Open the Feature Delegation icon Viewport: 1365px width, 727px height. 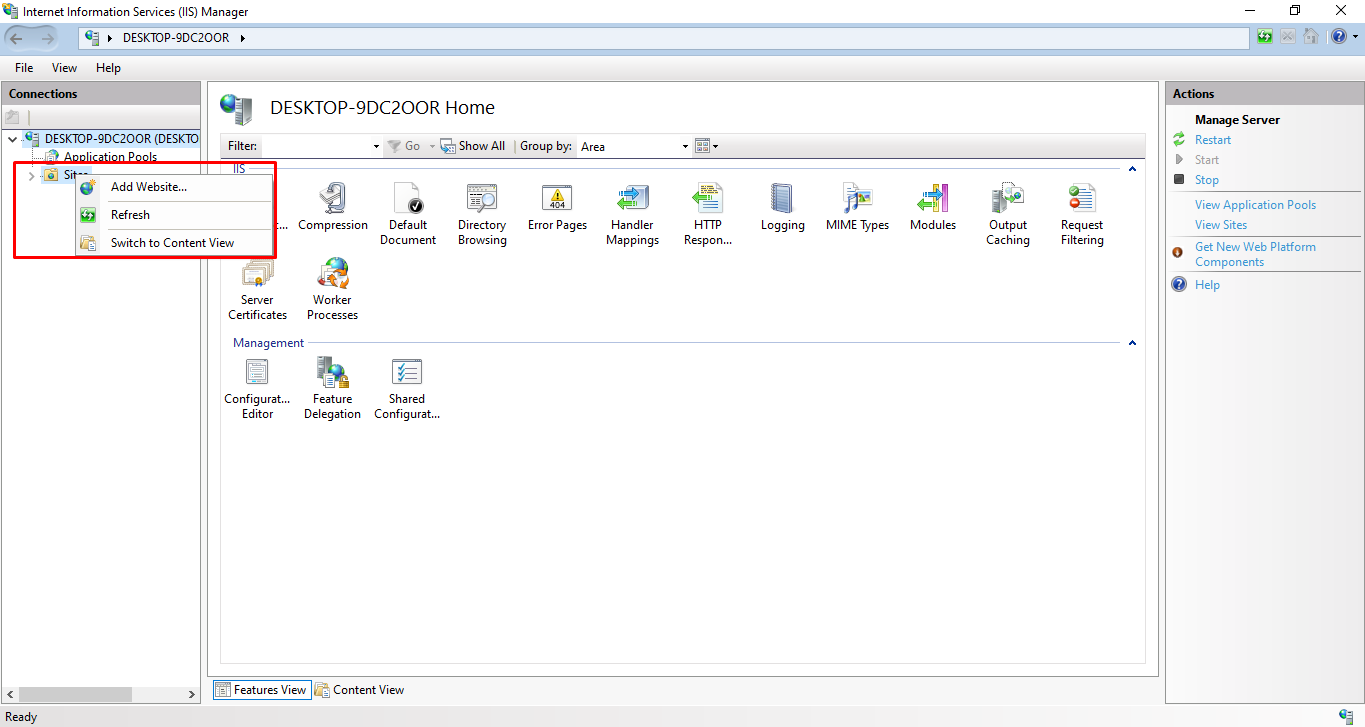click(332, 374)
